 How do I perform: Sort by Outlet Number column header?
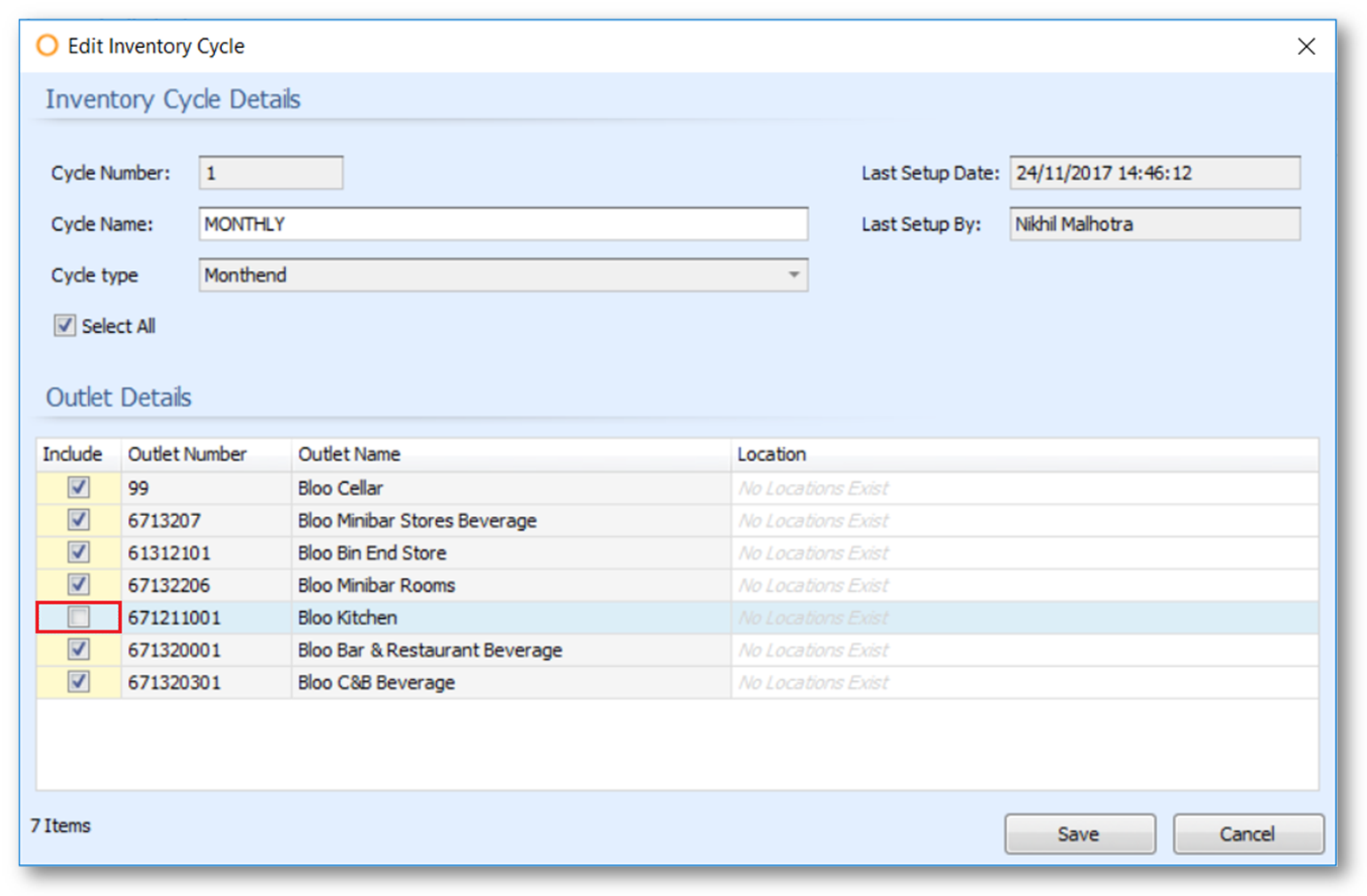click(x=187, y=455)
